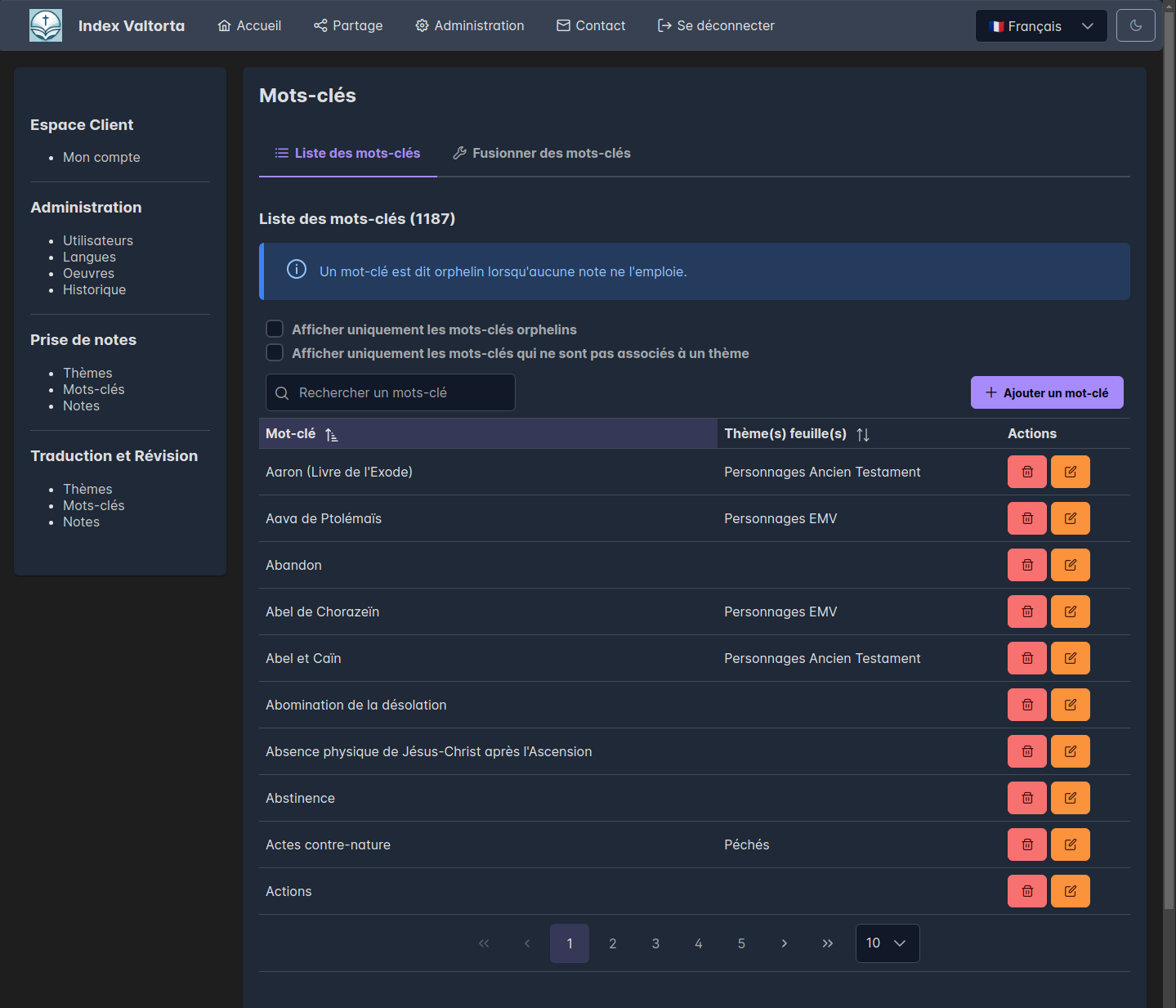1176x1008 pixels.
Task: Open the Administration menu in the navbar
Action: (x=470, y=25)
